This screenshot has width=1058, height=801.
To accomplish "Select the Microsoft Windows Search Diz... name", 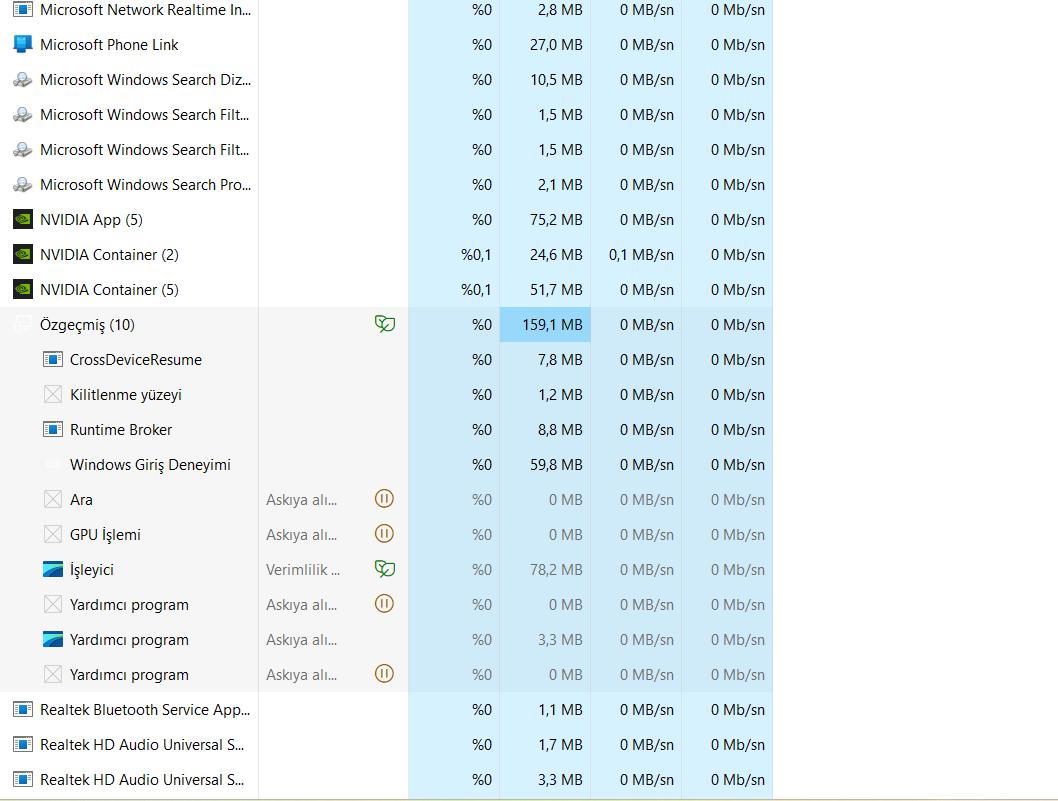I will pos(145,80).
